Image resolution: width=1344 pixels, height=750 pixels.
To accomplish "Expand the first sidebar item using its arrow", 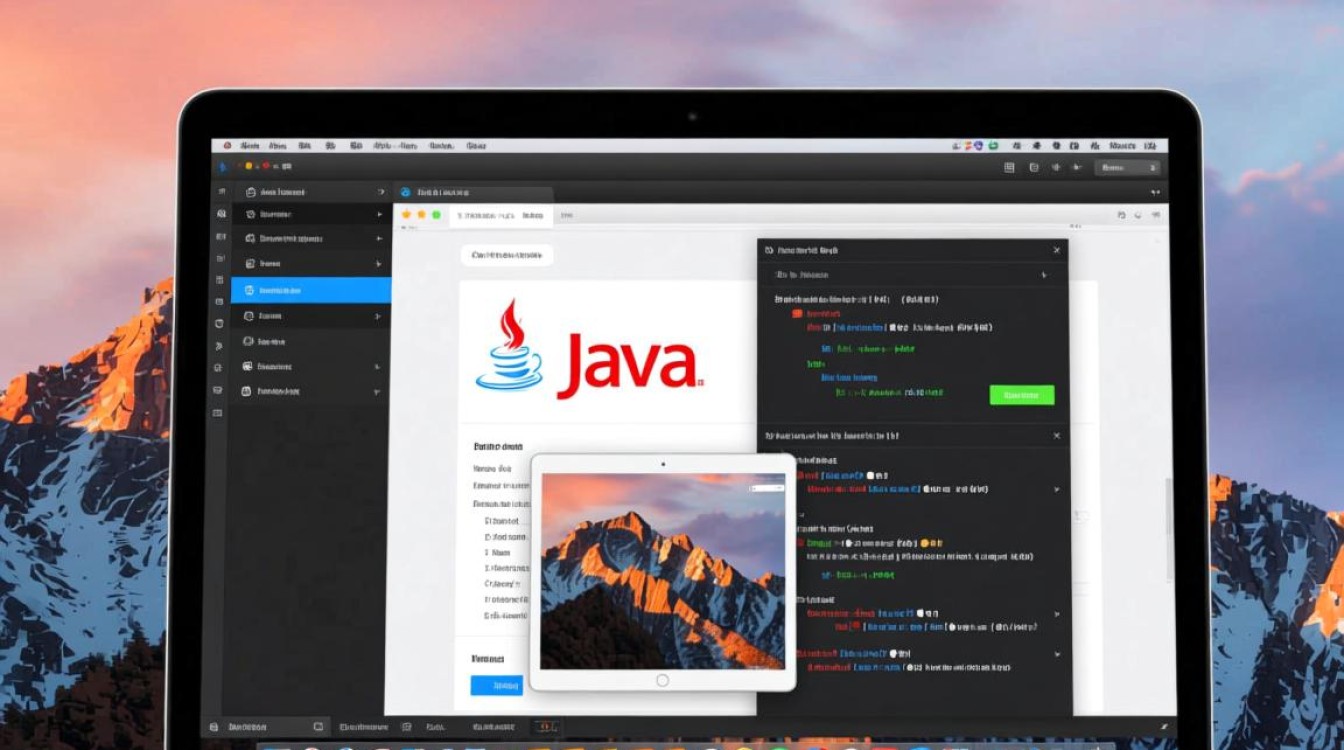I will (380, 192).
